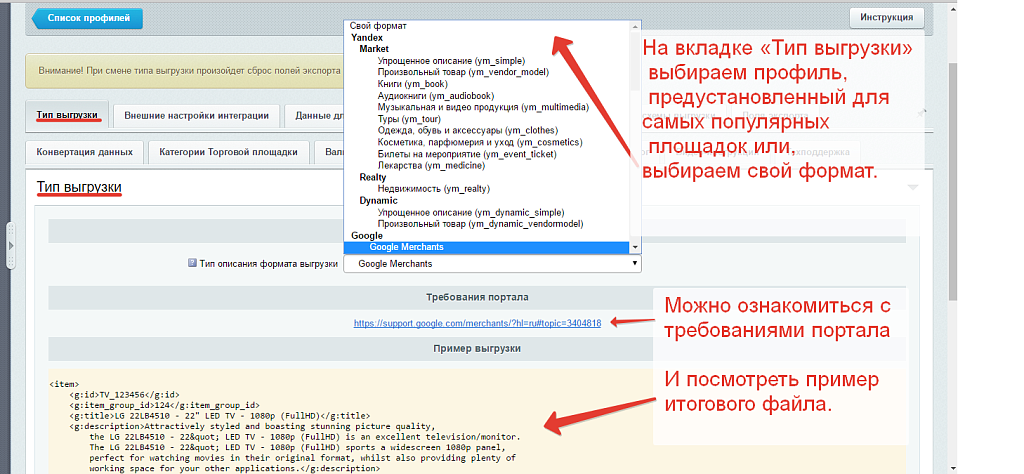The height and width of the screenshot is (474, 1024).
Task: Expand the left sidebar handle
Action: [11, 244]
